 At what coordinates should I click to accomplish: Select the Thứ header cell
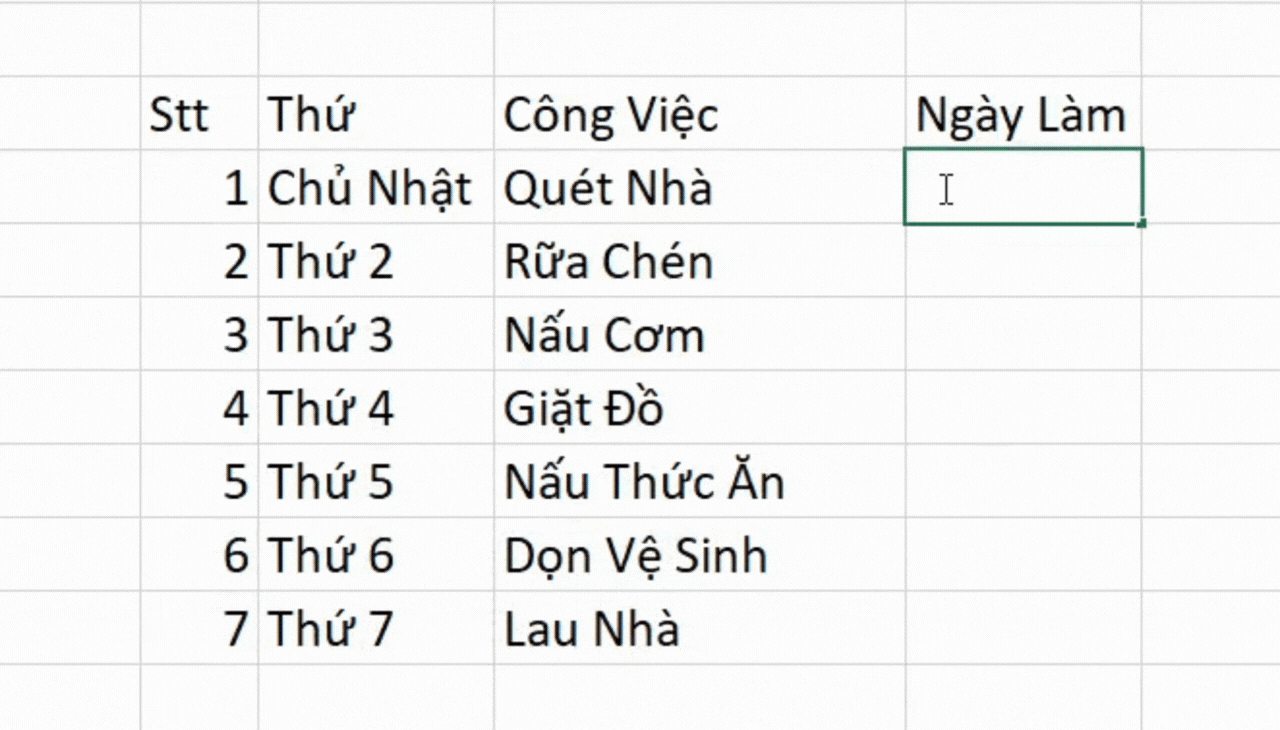coord(376,113)
